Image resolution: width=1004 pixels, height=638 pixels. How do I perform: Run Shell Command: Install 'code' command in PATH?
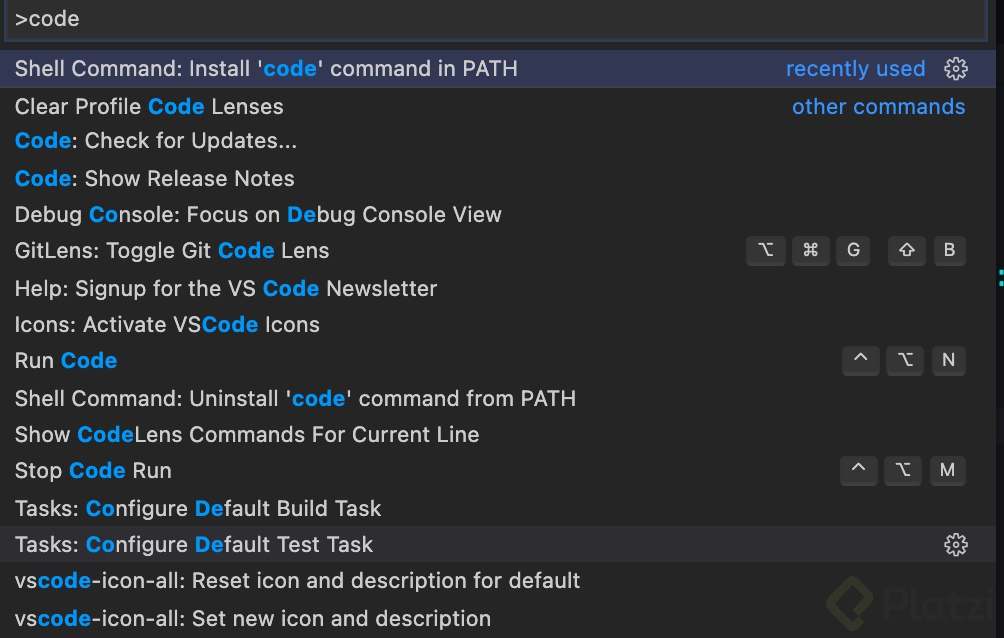tap(498, 69)
